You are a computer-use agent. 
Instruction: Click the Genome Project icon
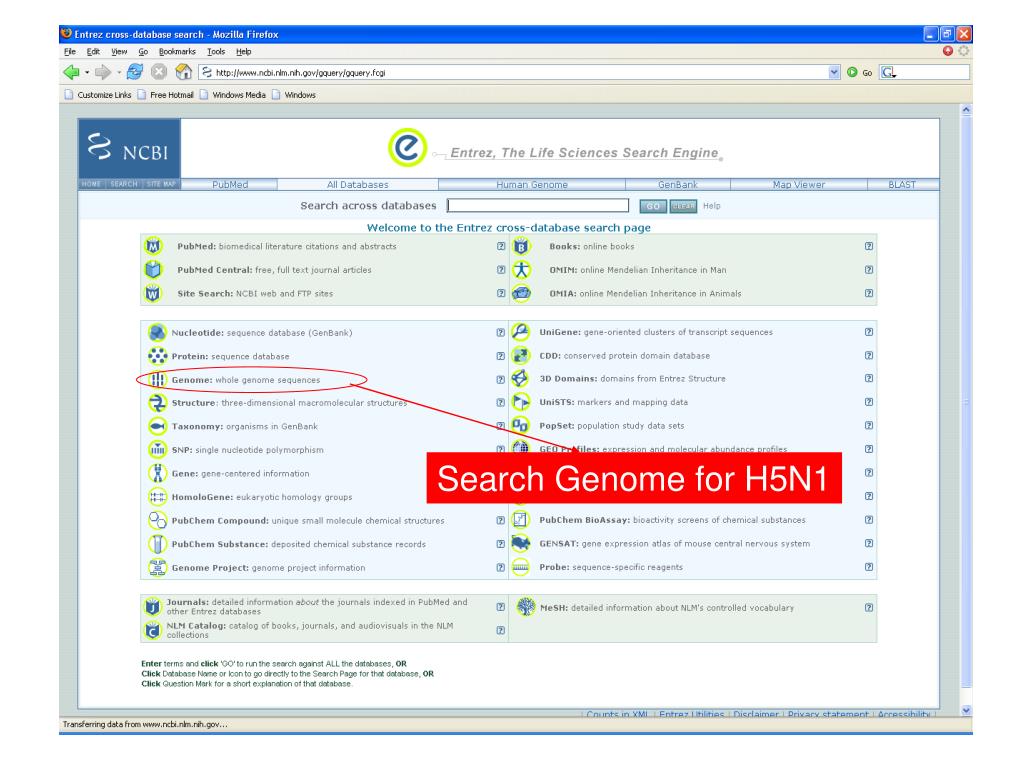click(x=157, y=568)
